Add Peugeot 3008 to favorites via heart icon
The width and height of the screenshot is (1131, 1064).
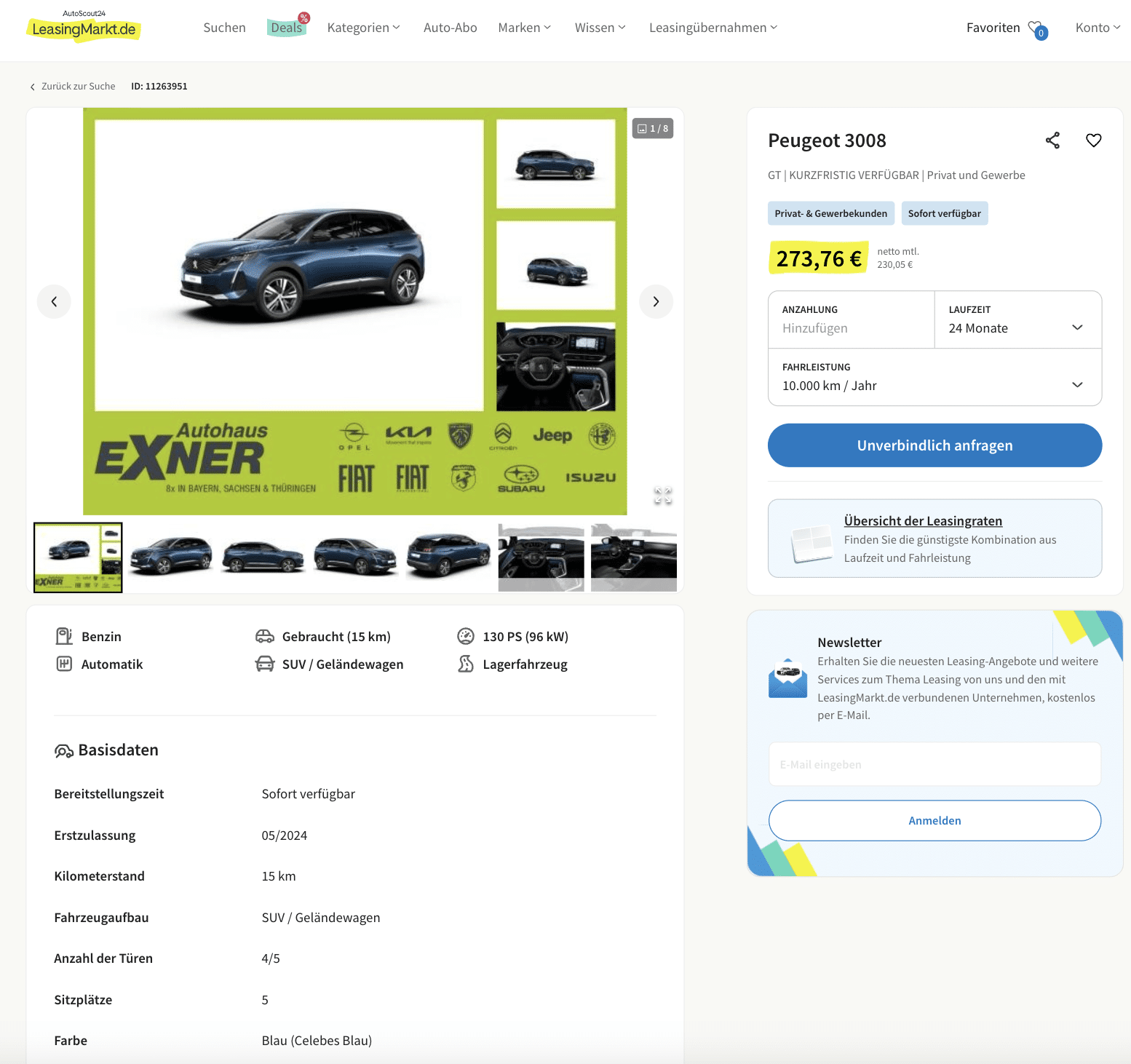tap(1093, 140)
